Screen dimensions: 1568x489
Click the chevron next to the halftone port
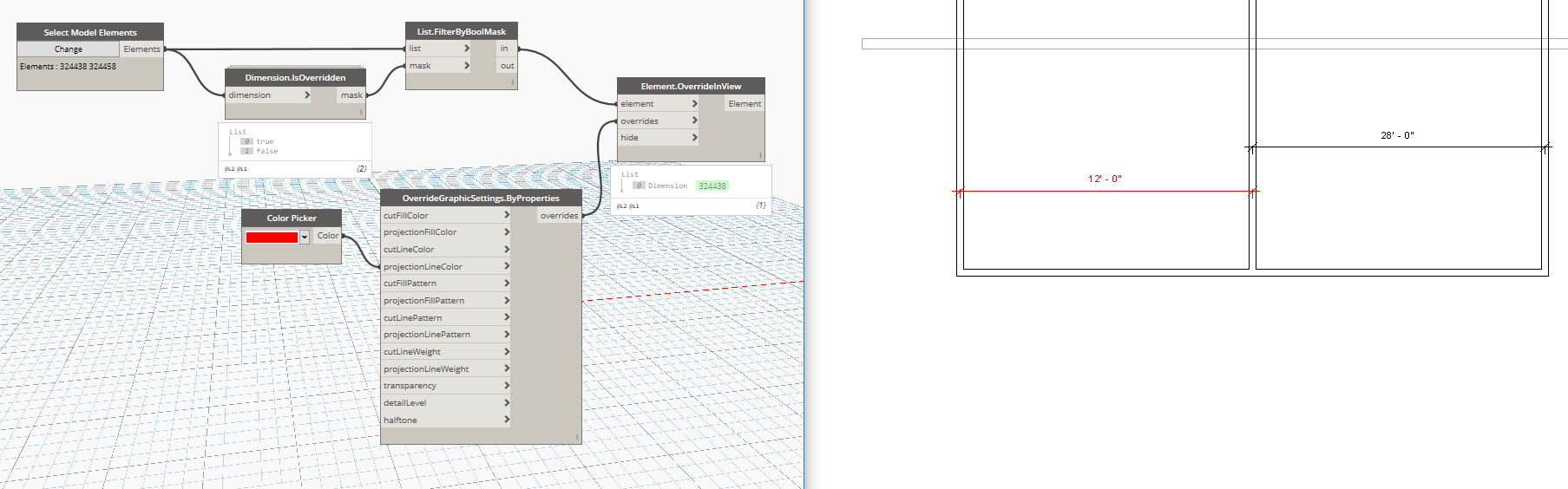coord(507,420)
